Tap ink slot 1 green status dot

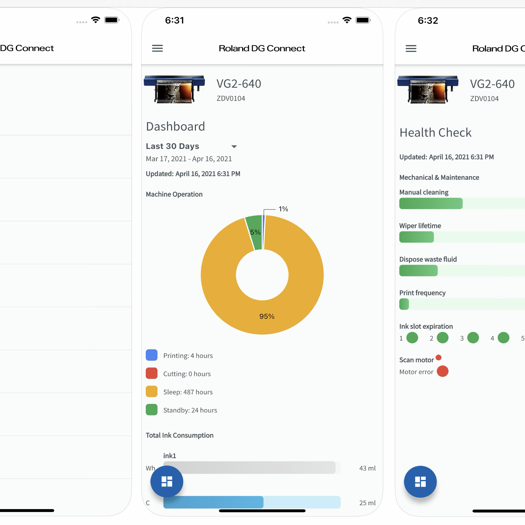point(412,338)
